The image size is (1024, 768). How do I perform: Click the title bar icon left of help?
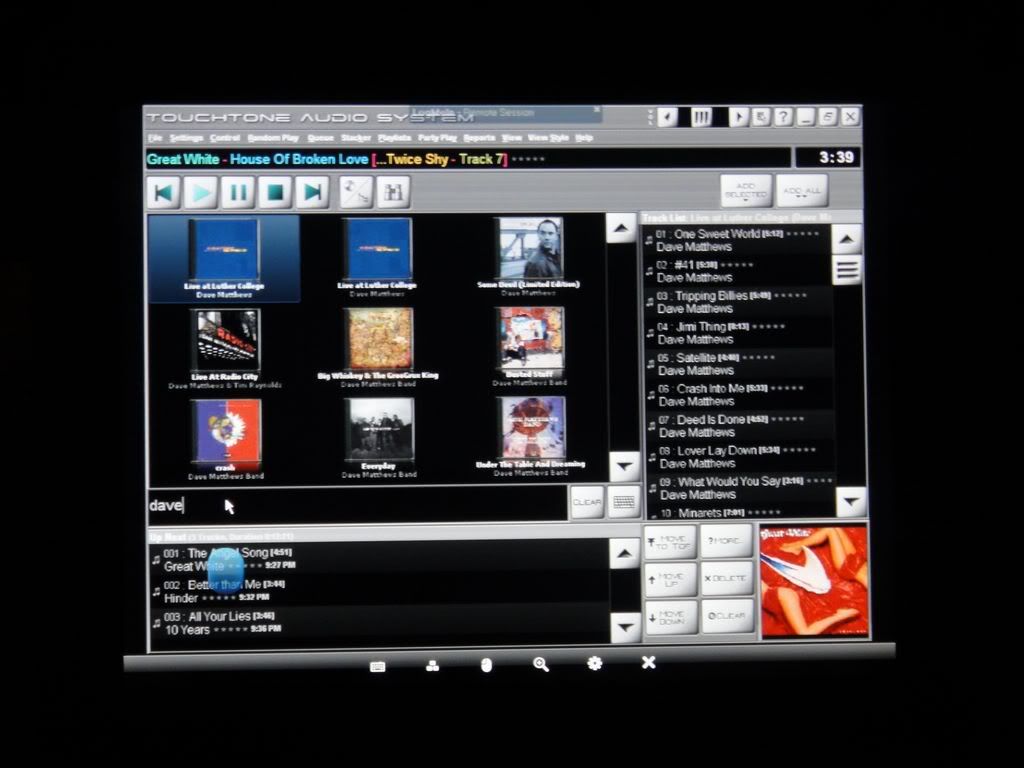point(761,118)
